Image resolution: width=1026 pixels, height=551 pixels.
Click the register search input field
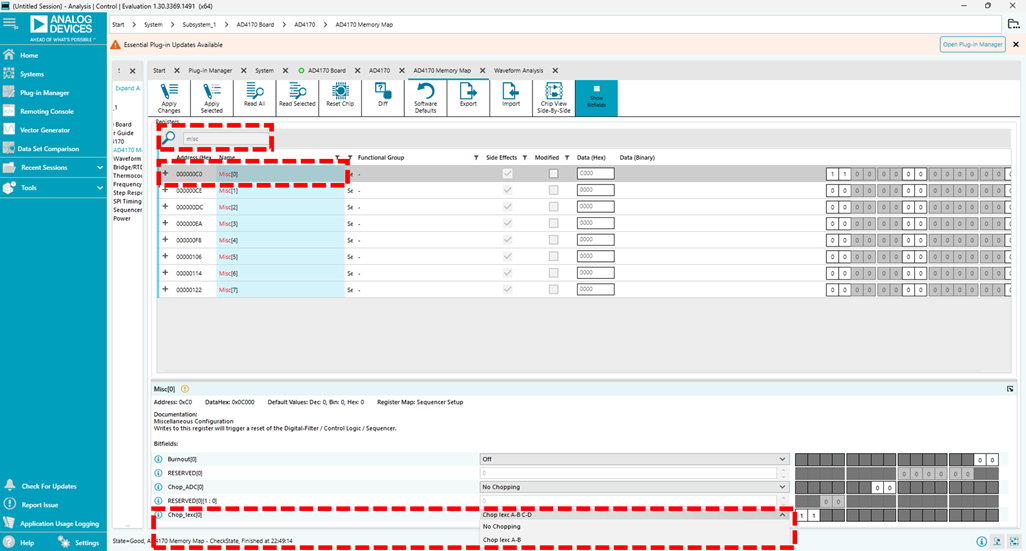point(225,138)
